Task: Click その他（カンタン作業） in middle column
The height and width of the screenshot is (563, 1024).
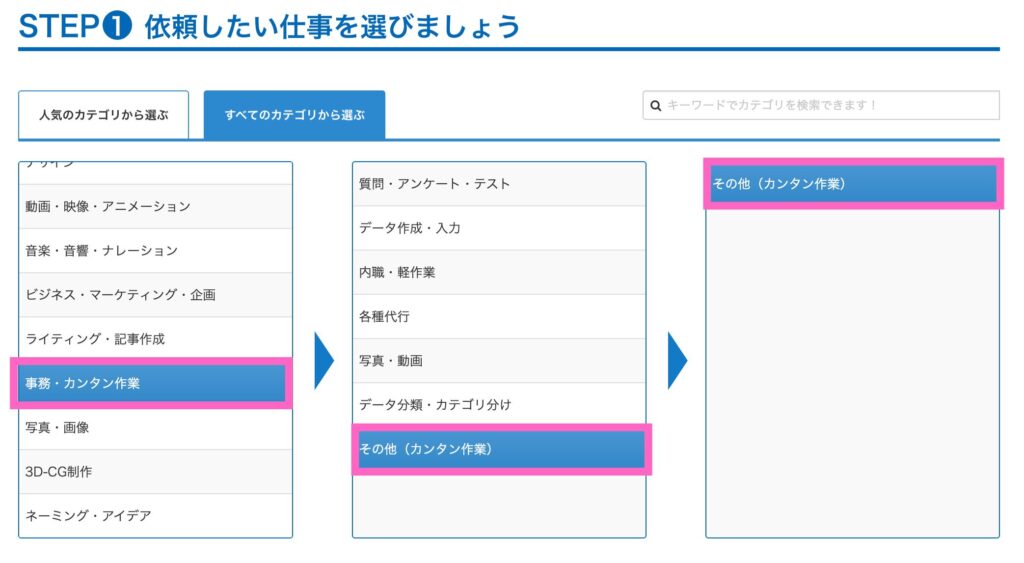Action: (x=498, y=449)
